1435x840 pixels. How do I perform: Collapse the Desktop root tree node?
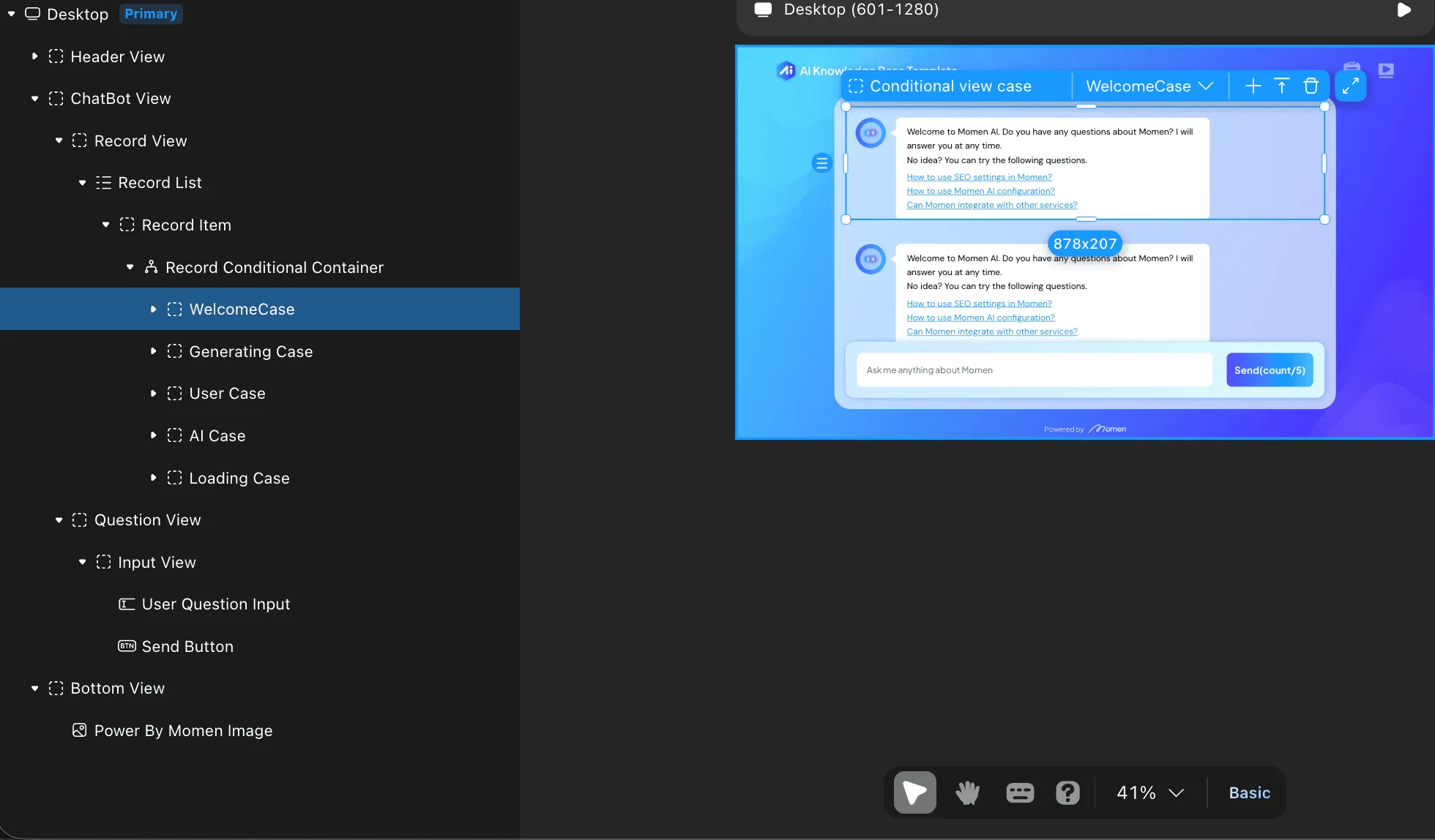[11, 14]
